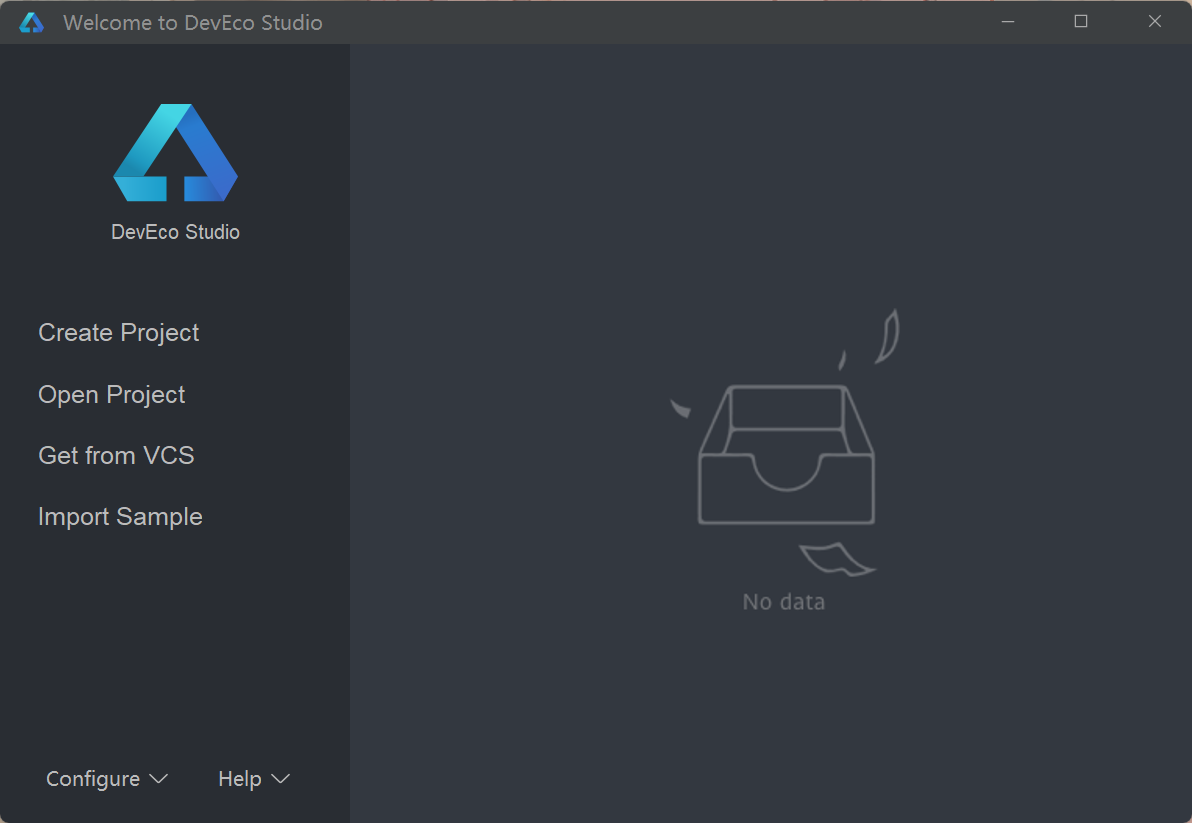Viewport: 1192px width, 823px height.
Task: Click the 'No data' text
Action: click(x=784, y=602)
